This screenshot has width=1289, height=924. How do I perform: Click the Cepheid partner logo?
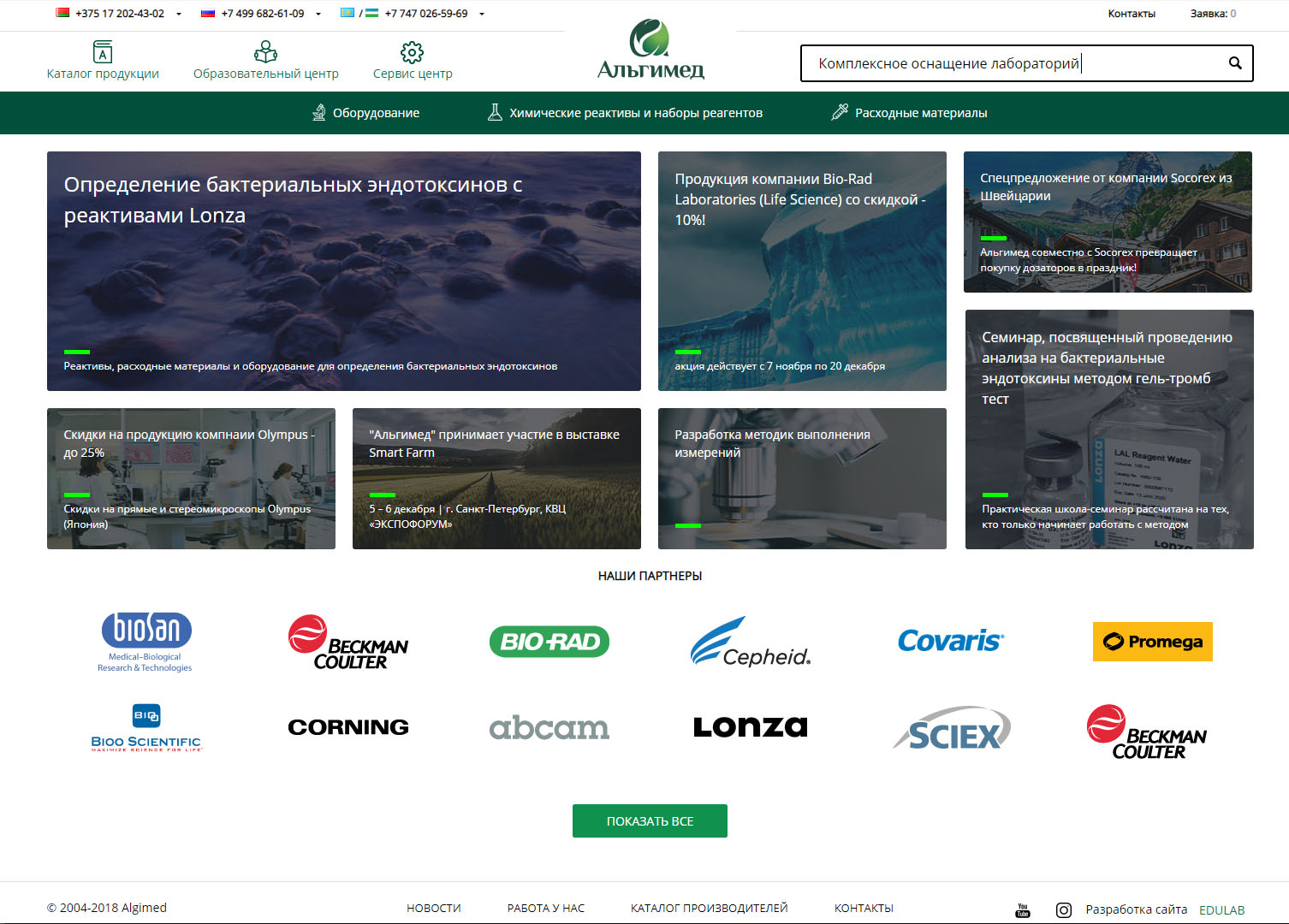751,642
